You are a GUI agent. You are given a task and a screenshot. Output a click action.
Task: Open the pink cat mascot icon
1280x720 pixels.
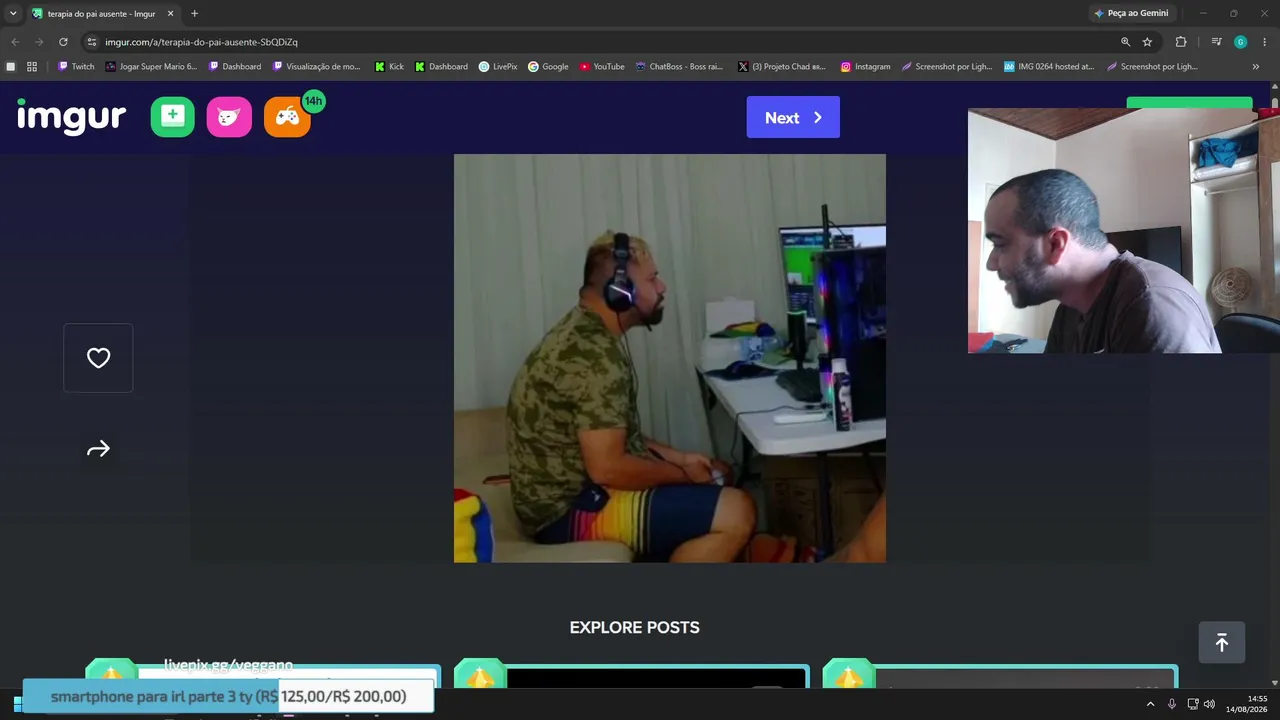tap(229, 117)
